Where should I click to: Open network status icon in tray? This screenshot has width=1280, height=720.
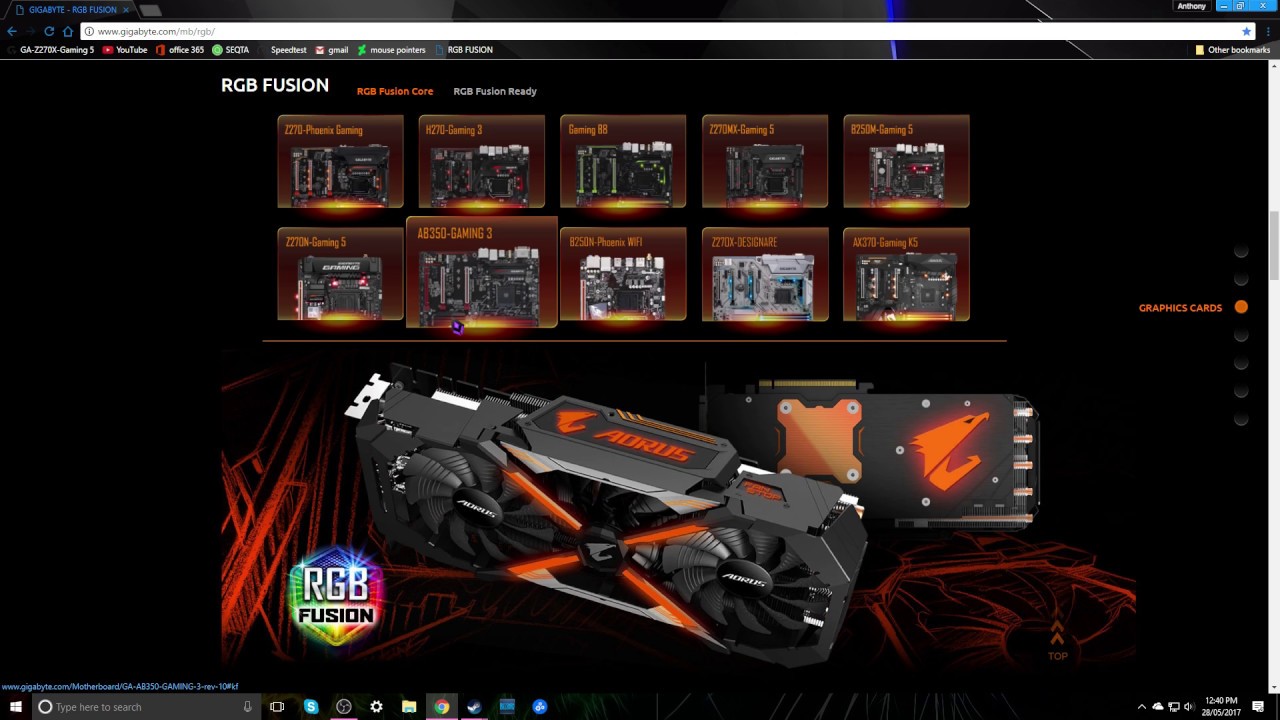tap(1174, 706)
